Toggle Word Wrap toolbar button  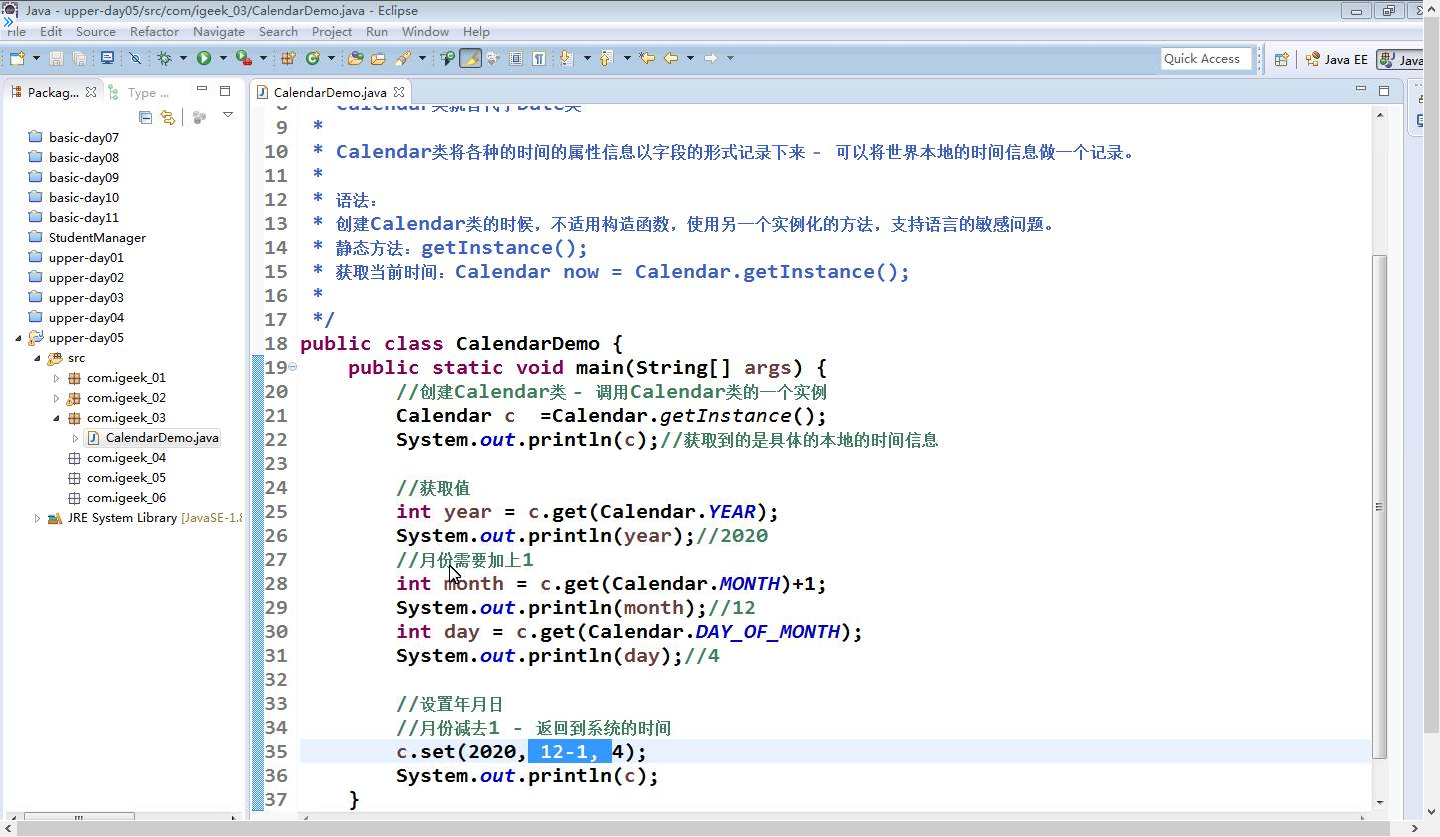[x=493, y=59]
